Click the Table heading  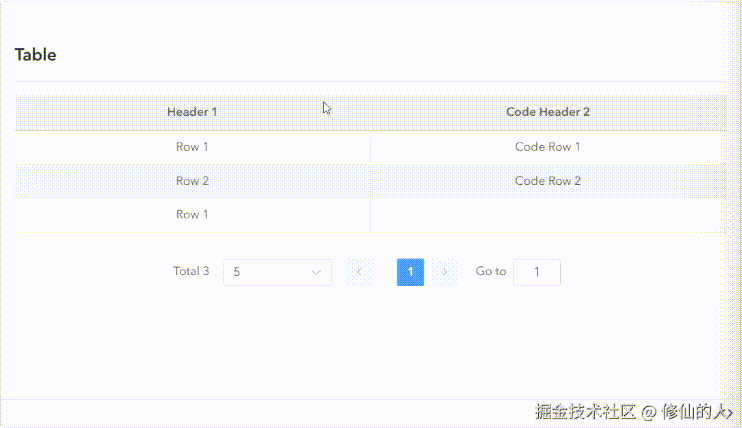click(x=35, y=55)
